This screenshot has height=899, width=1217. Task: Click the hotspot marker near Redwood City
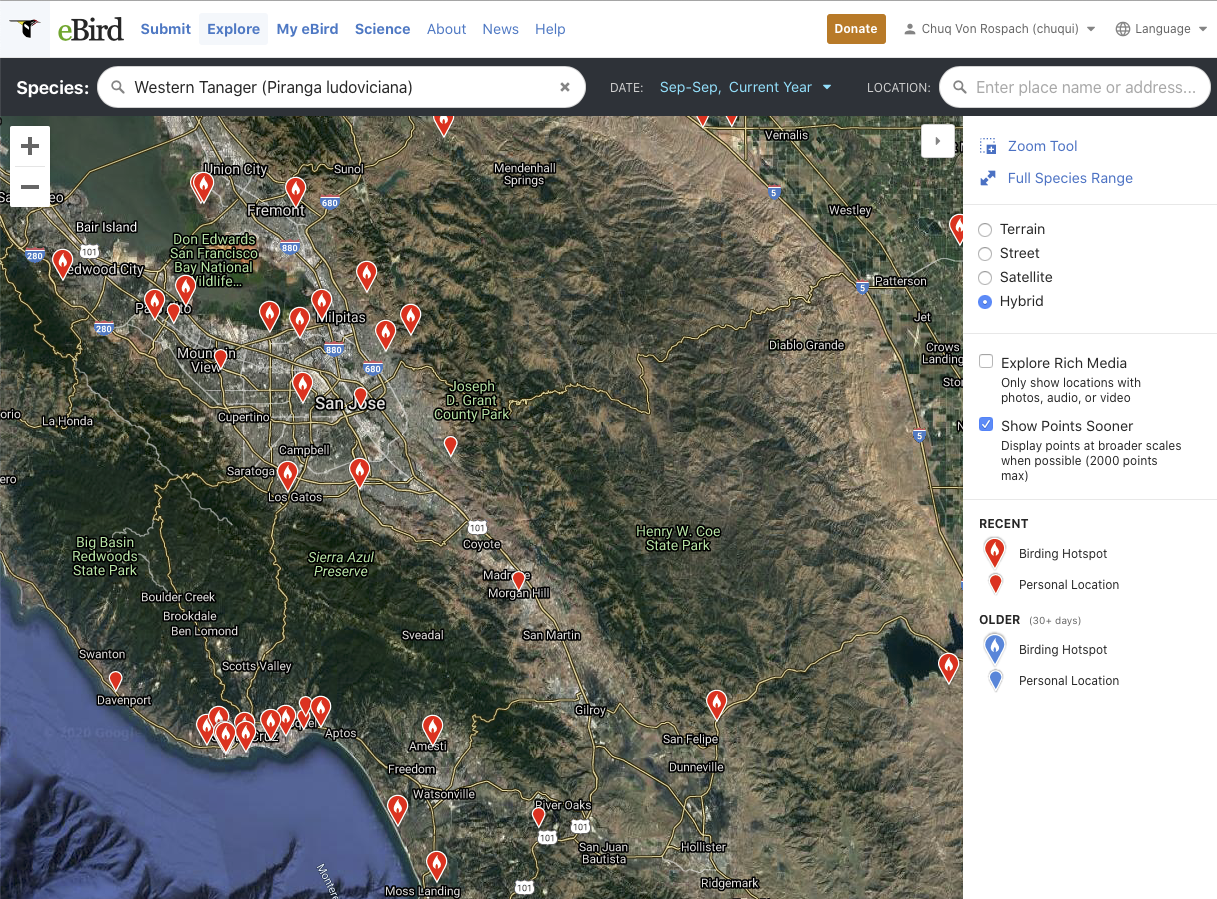pos(62,264)
